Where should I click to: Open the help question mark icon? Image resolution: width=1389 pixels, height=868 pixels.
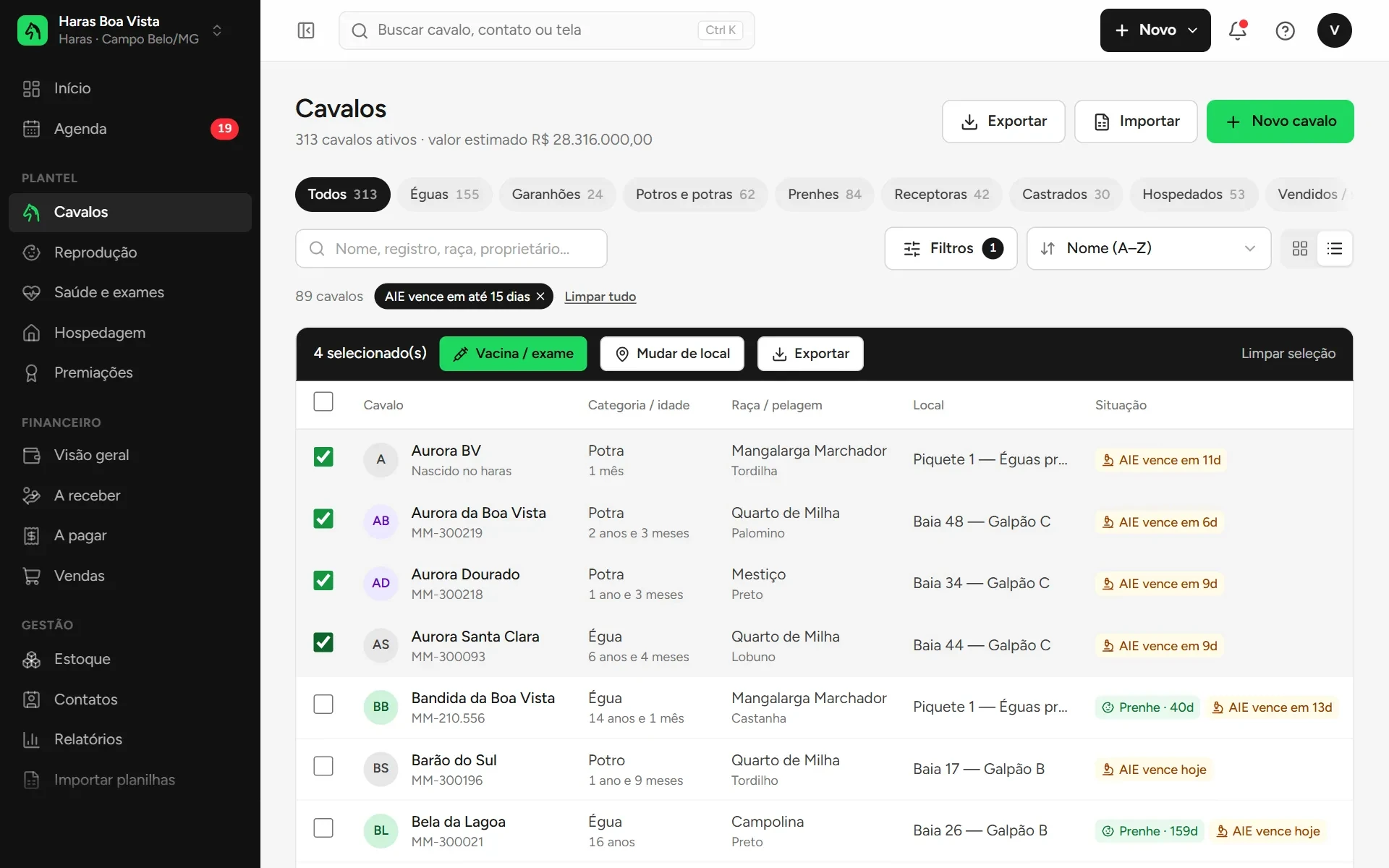tap(1285, 30)
